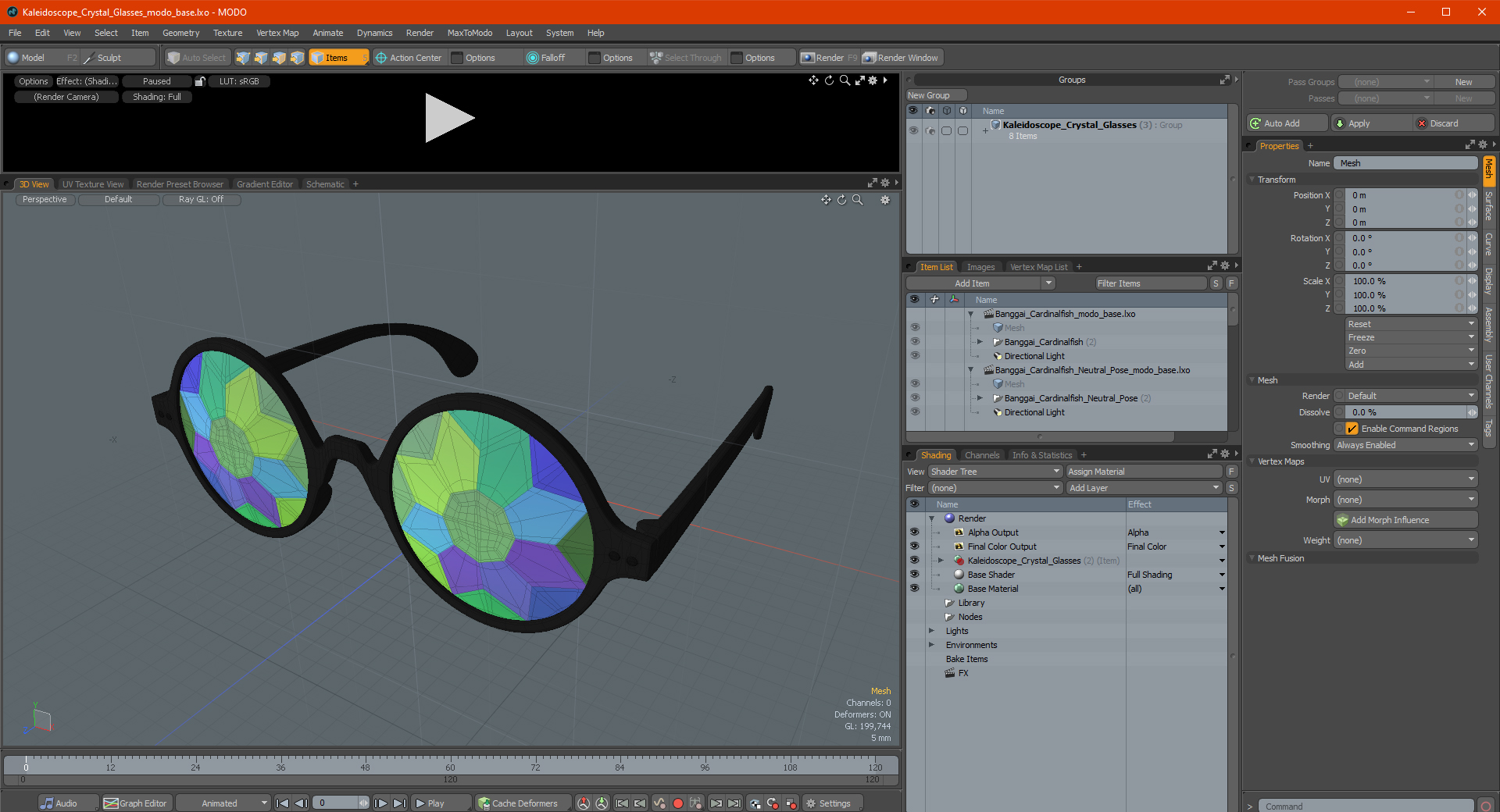Open Render Window
Viewport: 1500px width, 812px height.
point(901,58)
